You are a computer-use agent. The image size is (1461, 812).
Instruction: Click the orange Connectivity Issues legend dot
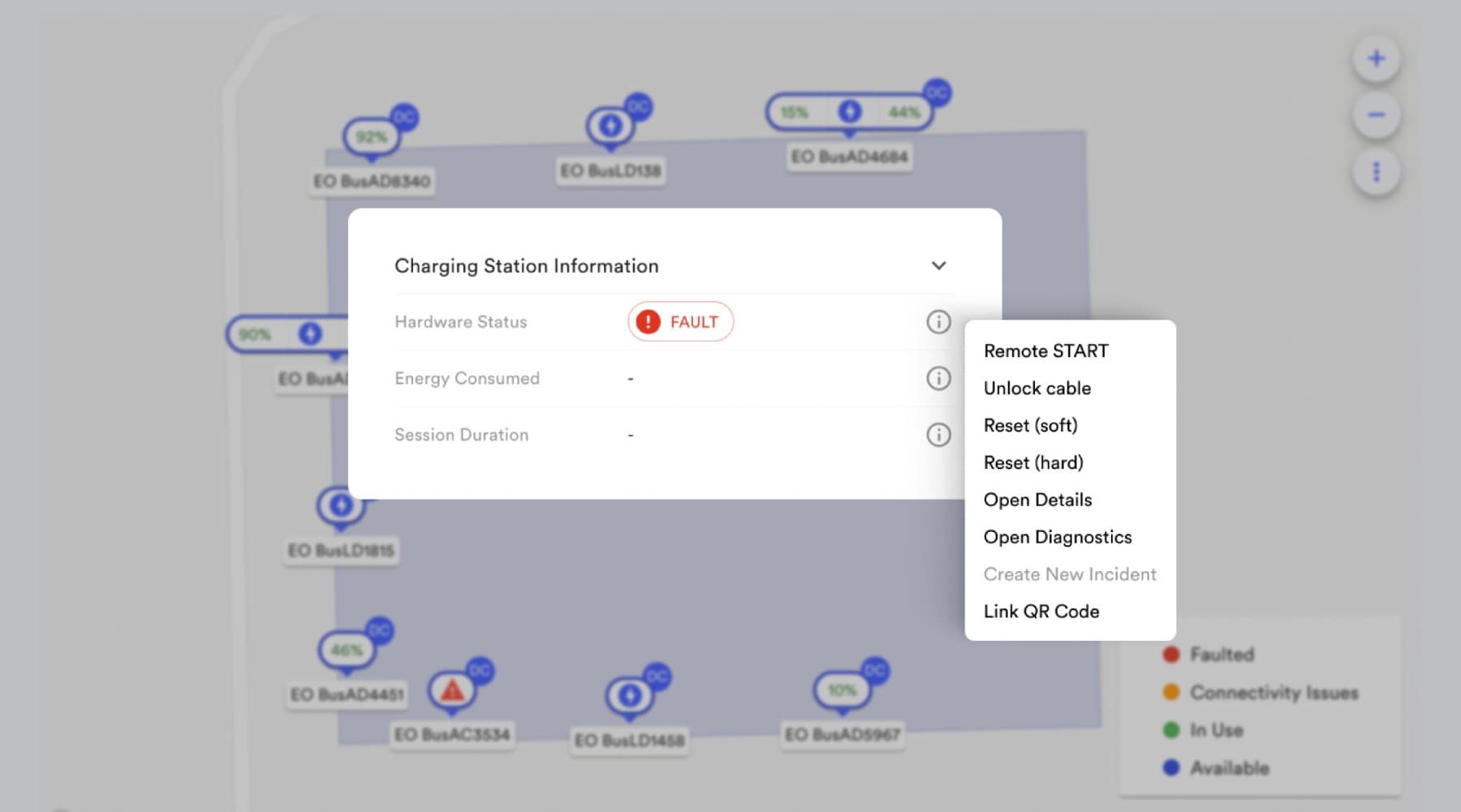pos(1170,692)
